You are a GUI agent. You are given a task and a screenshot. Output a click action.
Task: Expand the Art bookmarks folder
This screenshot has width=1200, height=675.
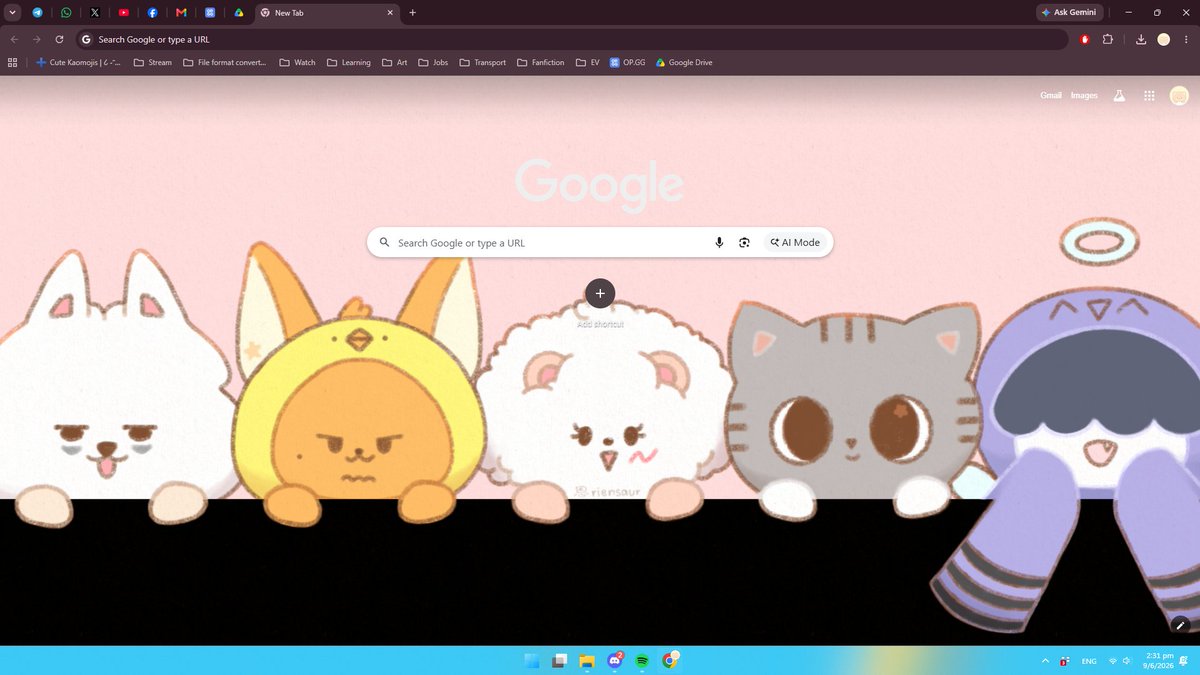395,62
